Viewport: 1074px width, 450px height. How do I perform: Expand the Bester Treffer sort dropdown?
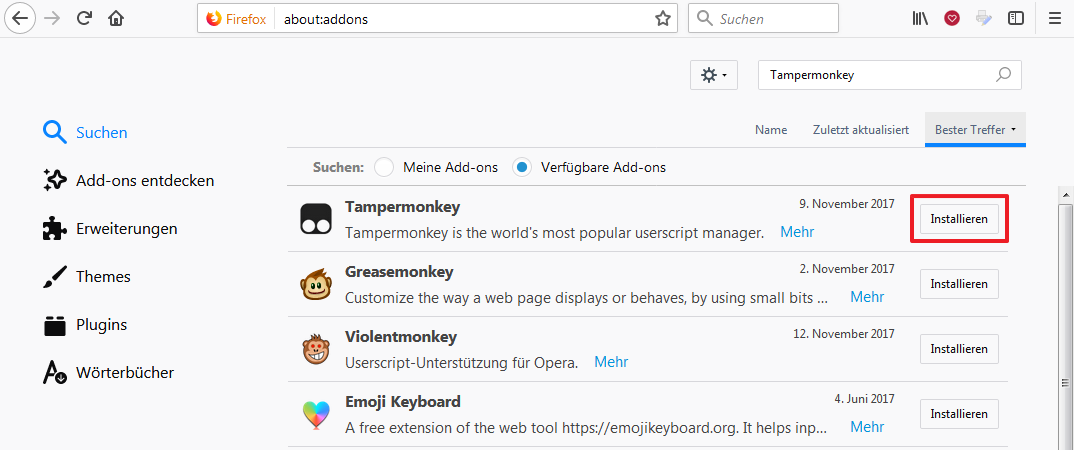(x=975, y=129)
